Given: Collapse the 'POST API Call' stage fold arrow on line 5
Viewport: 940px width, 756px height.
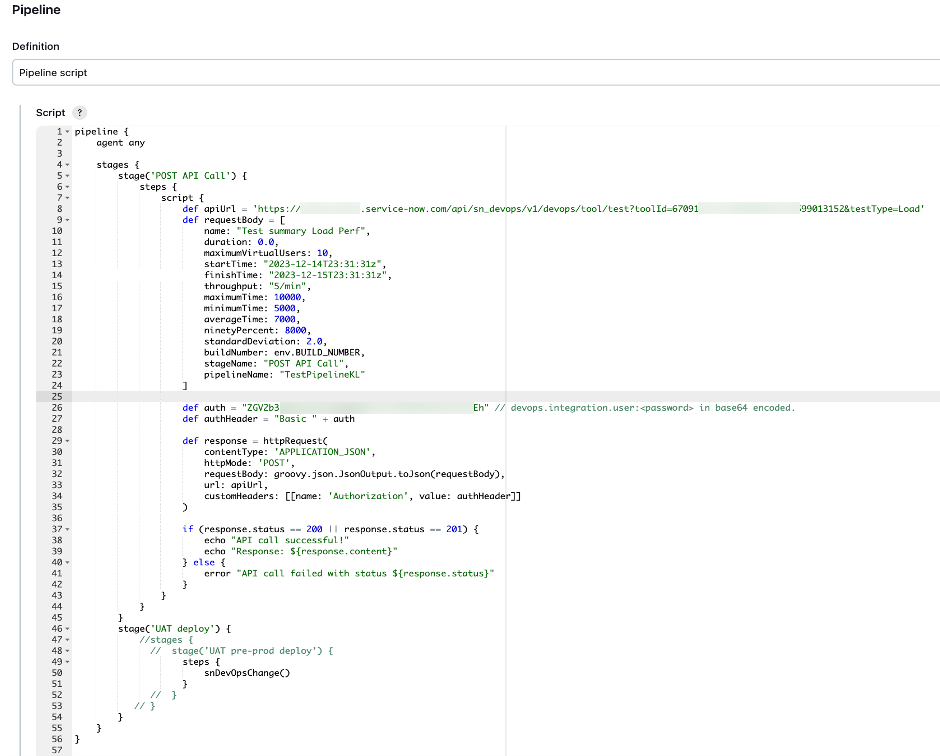Looking at the screenshot, I should 67,176.
